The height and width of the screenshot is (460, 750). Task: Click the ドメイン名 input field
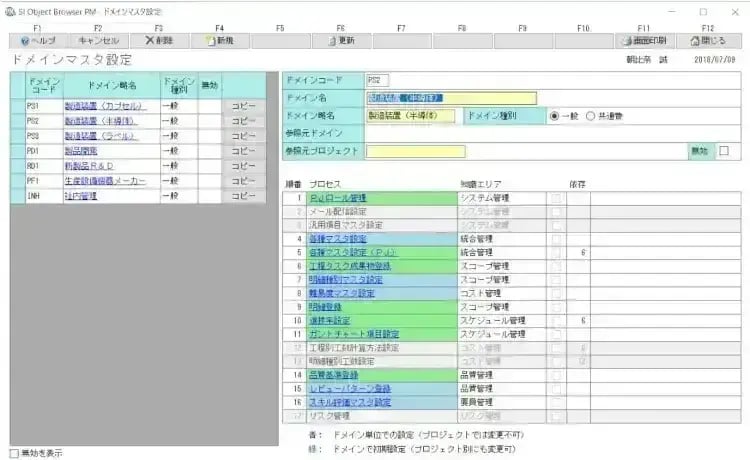[451, 98]
